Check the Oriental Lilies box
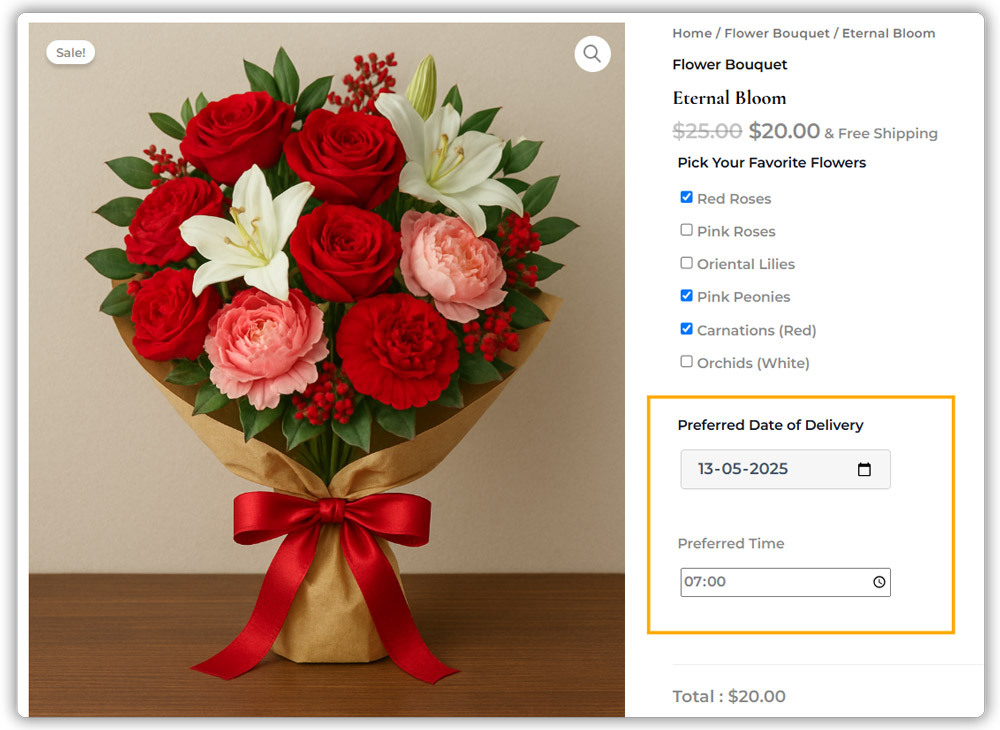 point(686,263)
